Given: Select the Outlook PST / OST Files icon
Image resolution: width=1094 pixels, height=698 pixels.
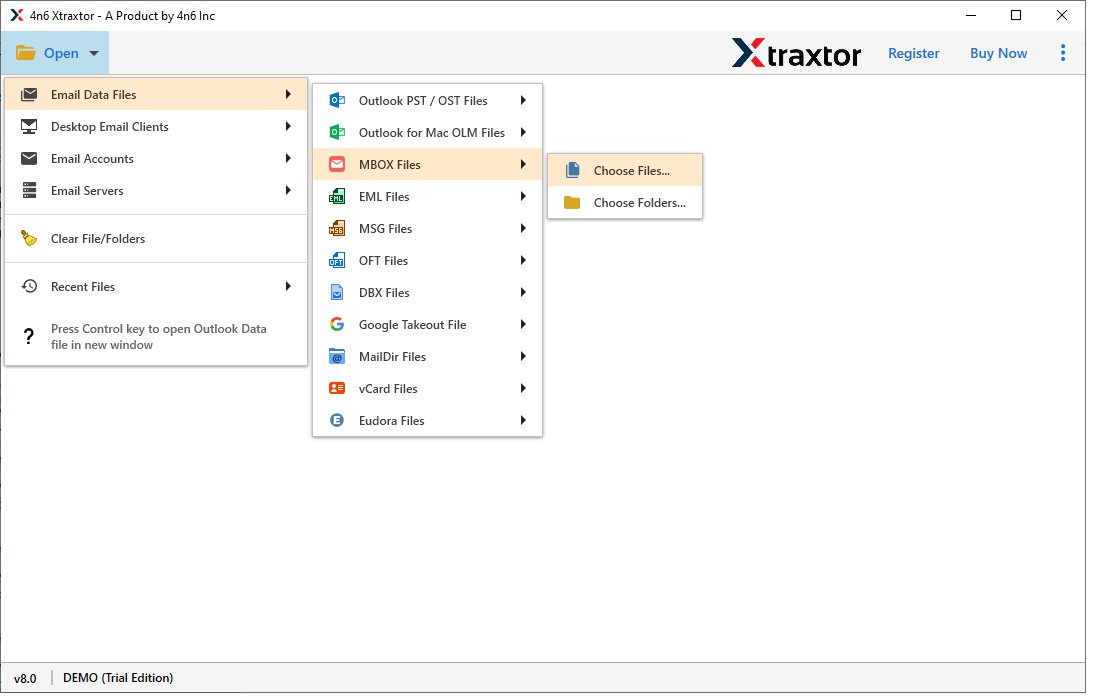Looking at the screenshot, I should click(x=338, y=100).
